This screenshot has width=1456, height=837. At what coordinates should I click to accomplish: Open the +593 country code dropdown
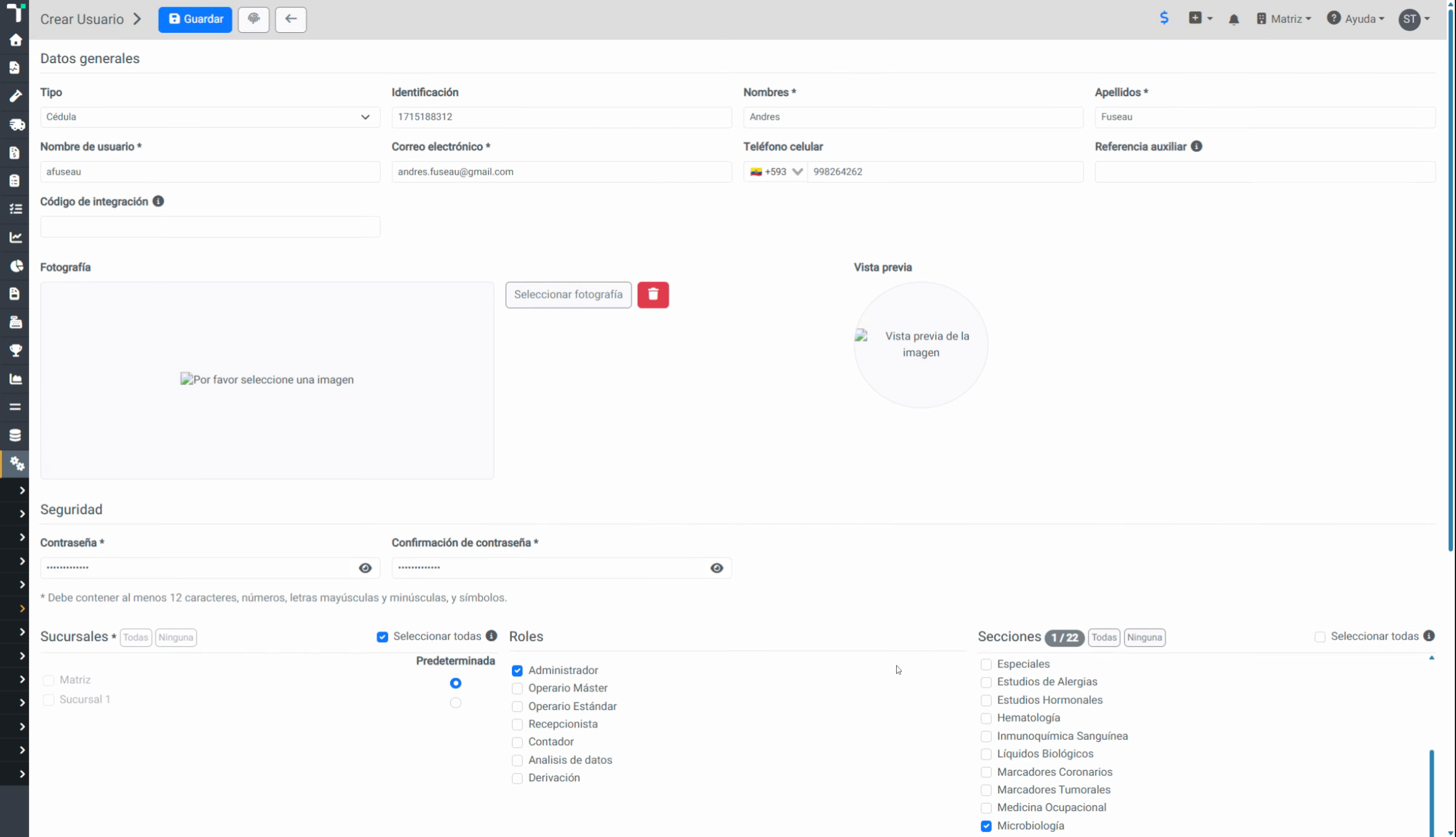coord(775,172)
